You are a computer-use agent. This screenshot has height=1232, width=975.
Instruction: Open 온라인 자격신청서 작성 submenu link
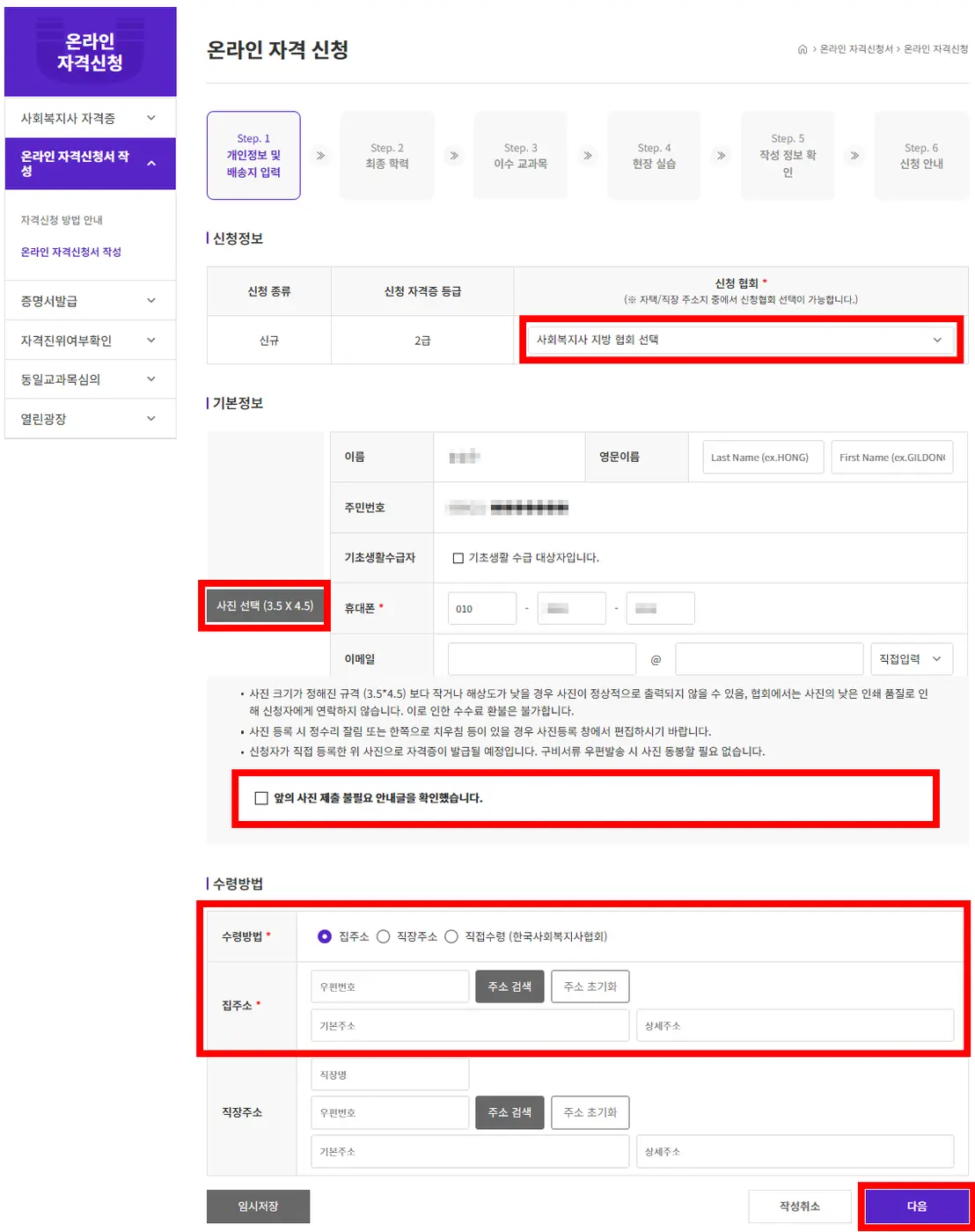pos(71,252)
